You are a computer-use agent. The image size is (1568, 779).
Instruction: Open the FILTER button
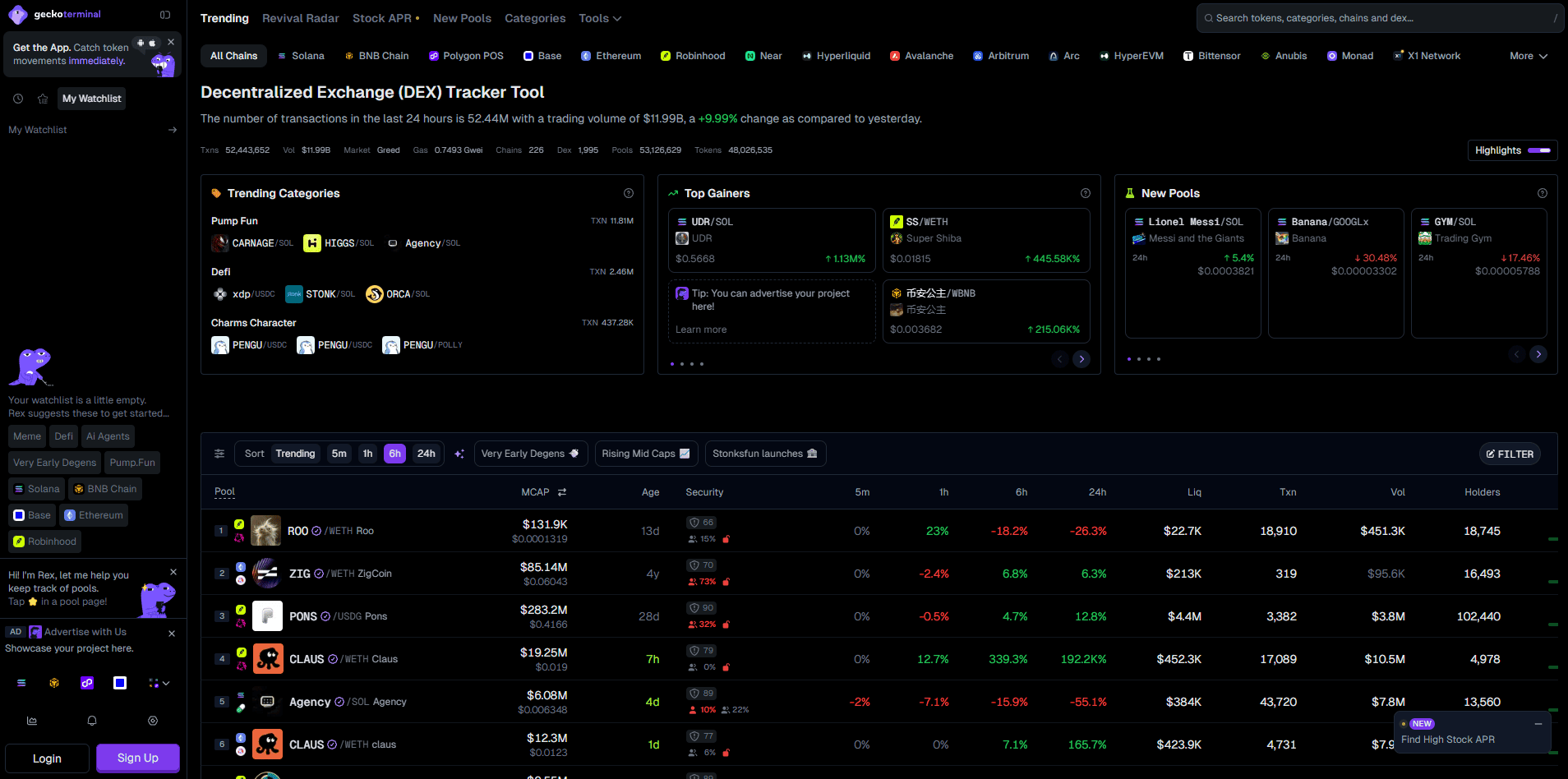(1510, 454)
